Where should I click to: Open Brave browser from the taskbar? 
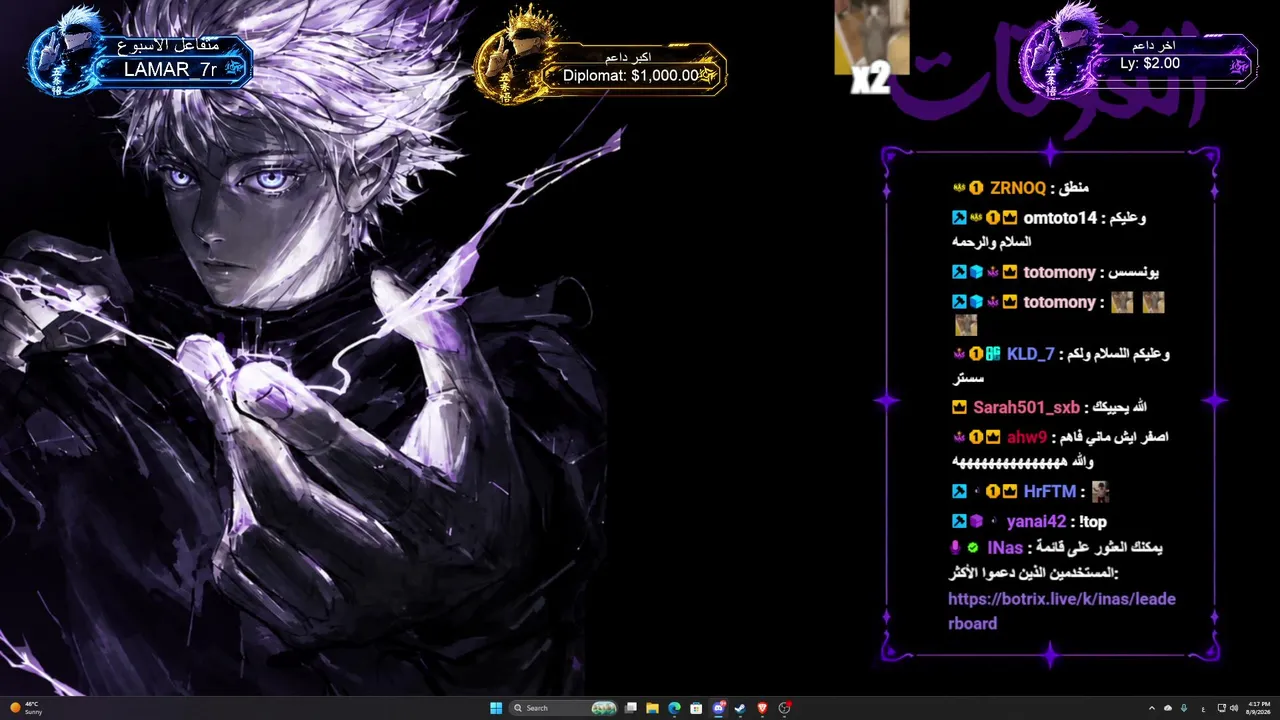(762, 708)
